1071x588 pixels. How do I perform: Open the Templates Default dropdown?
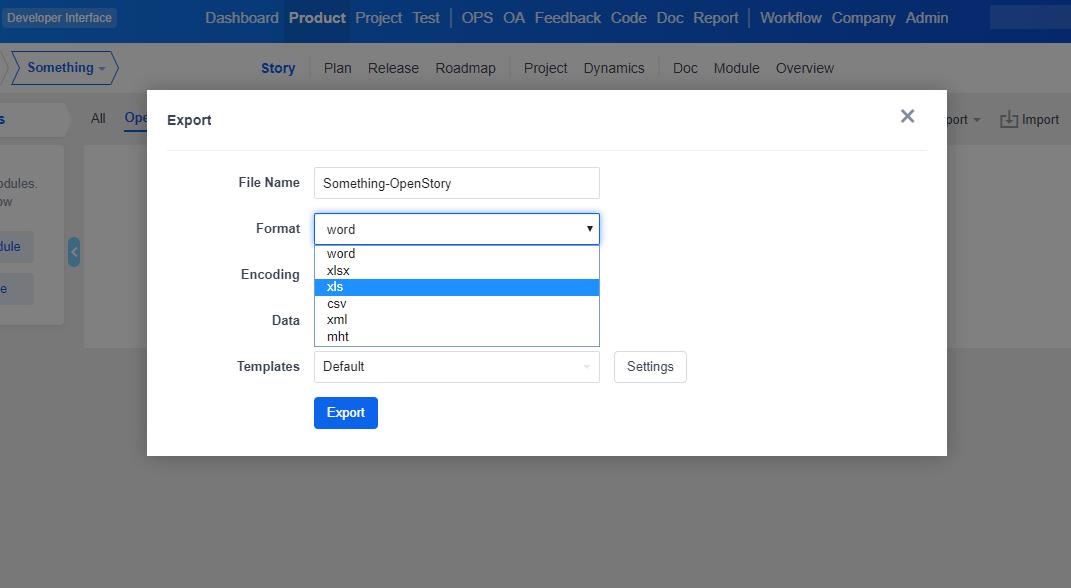pos(456,367)
